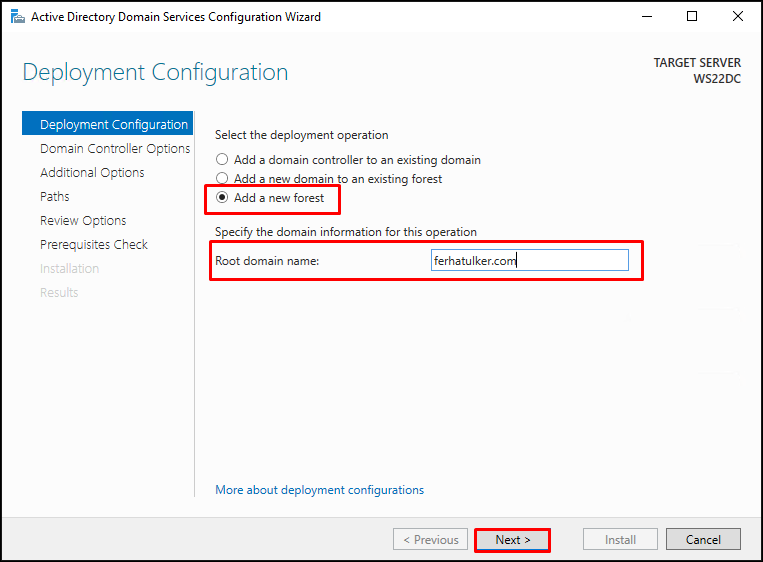The height and width of the screenshot is (562, 763).
Task: Click the Root domain name text field
Action: [x=529, y=260]
